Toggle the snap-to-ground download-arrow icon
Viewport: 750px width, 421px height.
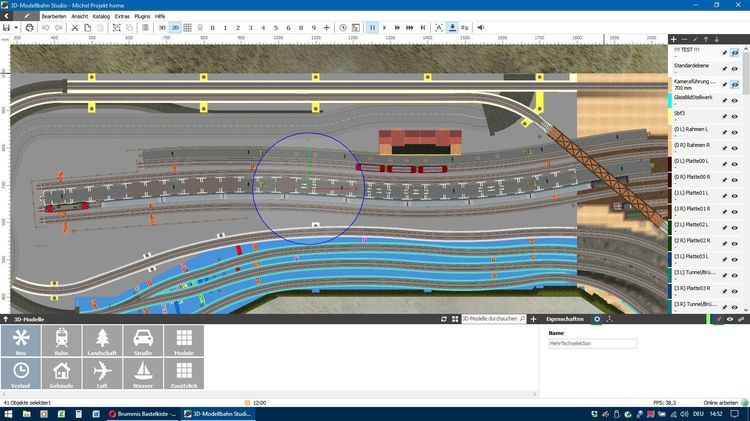click(452, 28)
